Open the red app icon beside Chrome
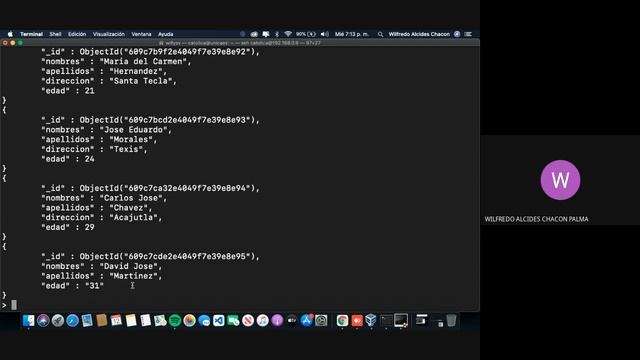Screen dimensions: 640x360 [x=357, y=320]
